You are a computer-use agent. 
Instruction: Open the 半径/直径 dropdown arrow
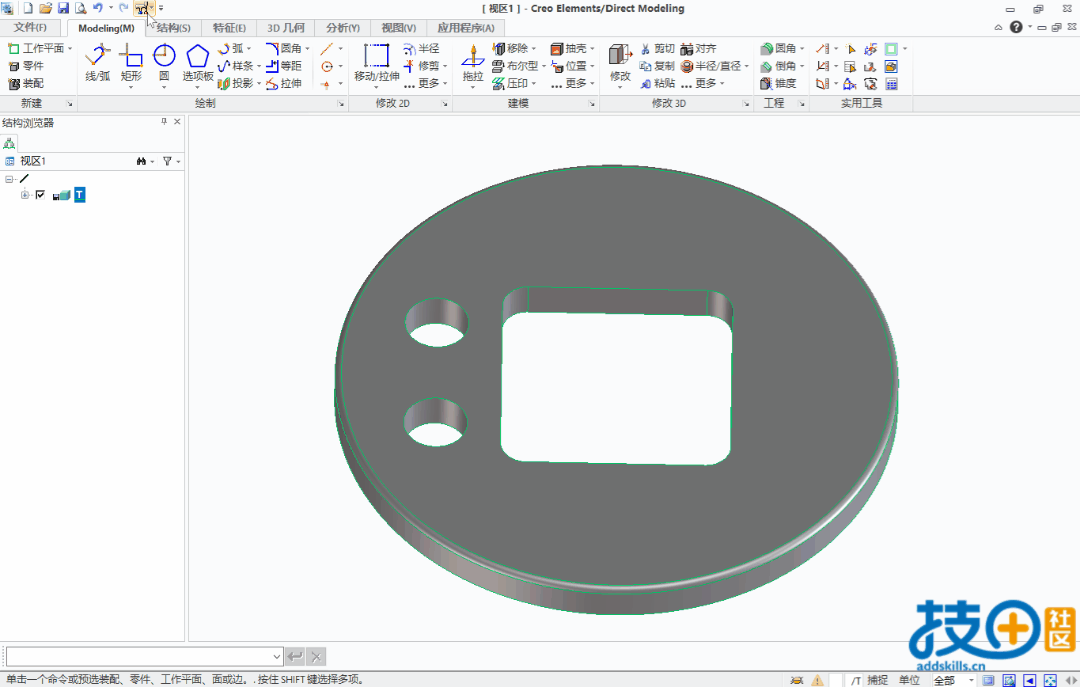pos(746,66)
